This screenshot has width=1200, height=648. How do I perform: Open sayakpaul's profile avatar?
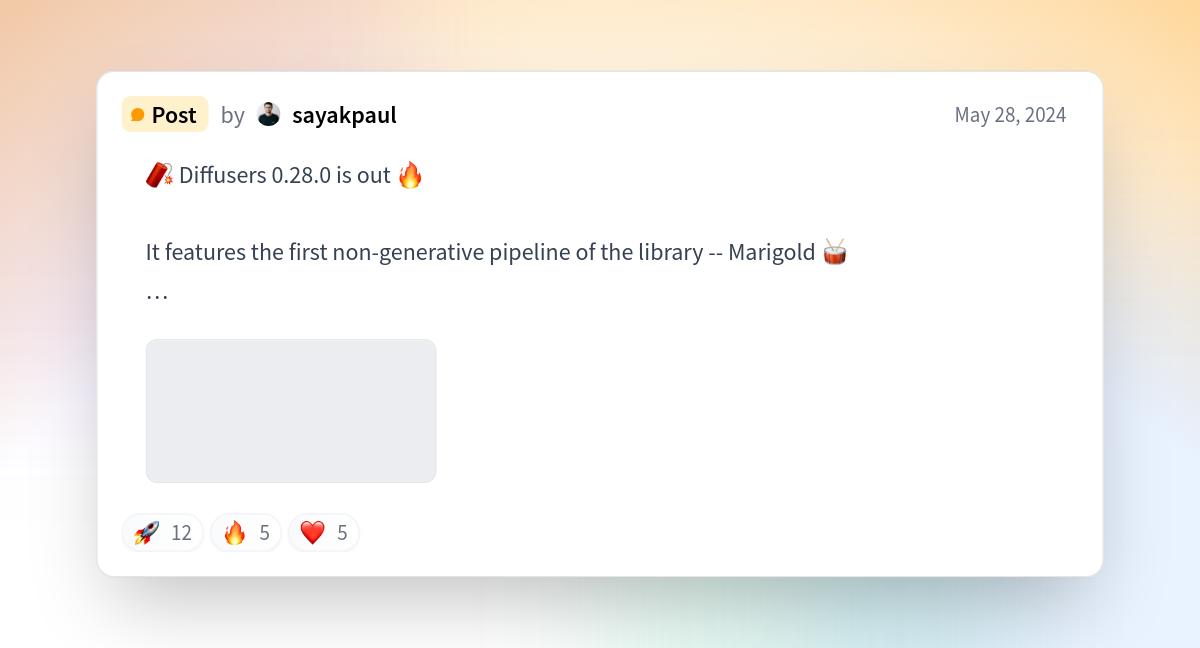click(x=269, y=115)
